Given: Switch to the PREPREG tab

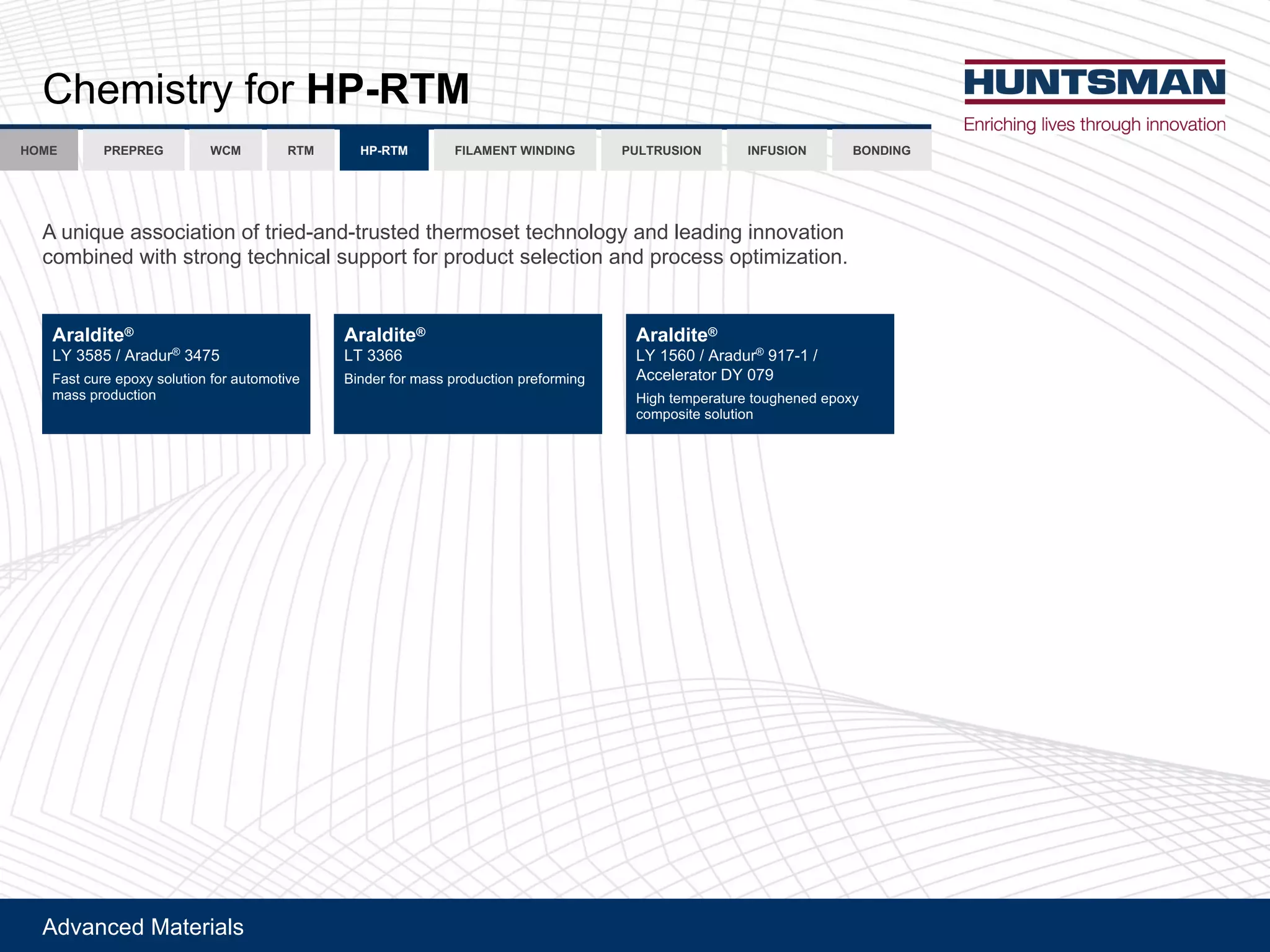Looking at the screenshot, I should 133,151.
